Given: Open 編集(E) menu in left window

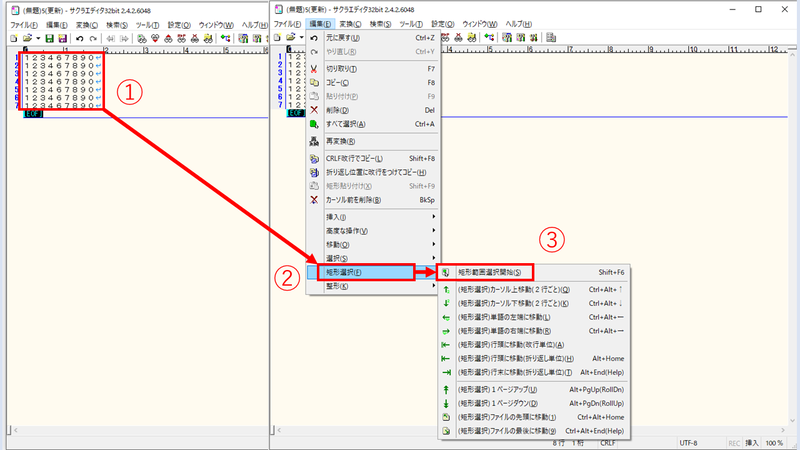Looking at the screenshot, I should click(57, 25).
